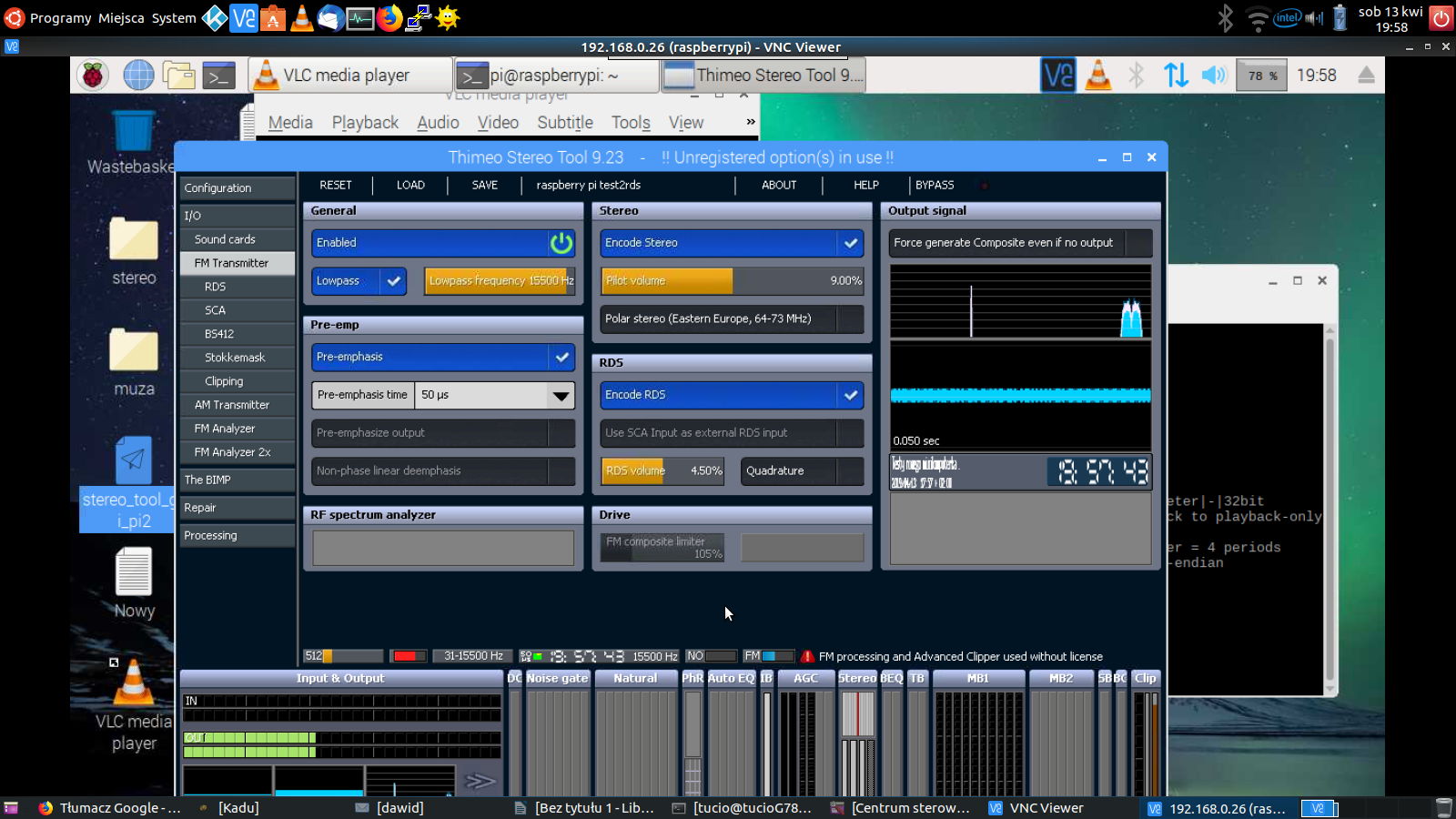This screenshot has height=819, width=1456.
Task: Click the Raspberry Pi menu icon
Action: pyautogui.click(x=92, y=76)
